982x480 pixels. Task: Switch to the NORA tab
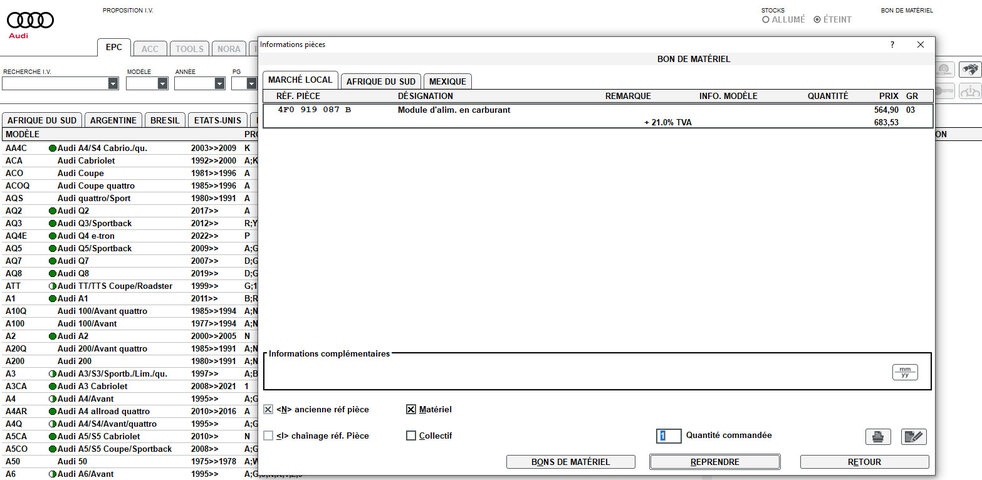coord(229,49)
